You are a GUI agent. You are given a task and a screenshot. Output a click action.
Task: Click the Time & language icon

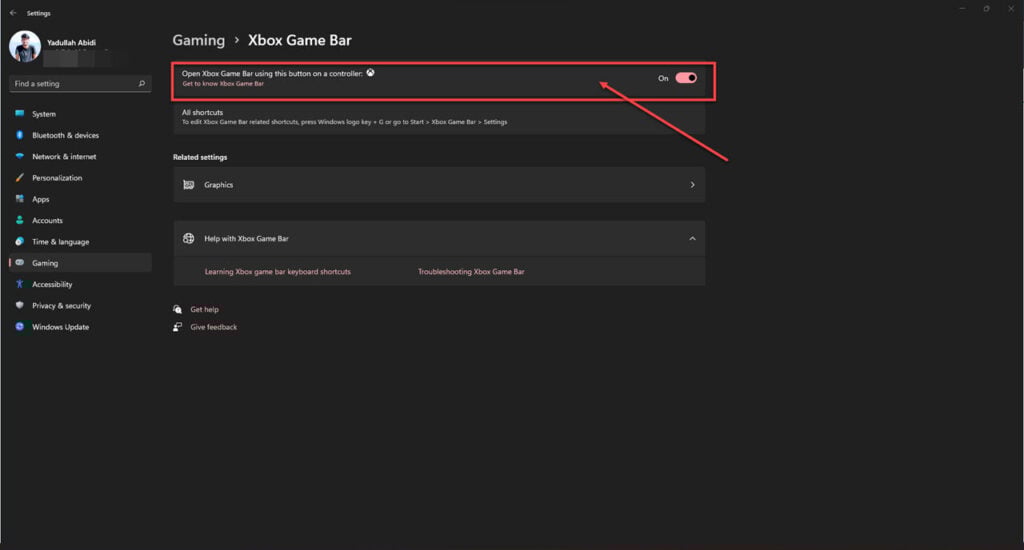20,242
